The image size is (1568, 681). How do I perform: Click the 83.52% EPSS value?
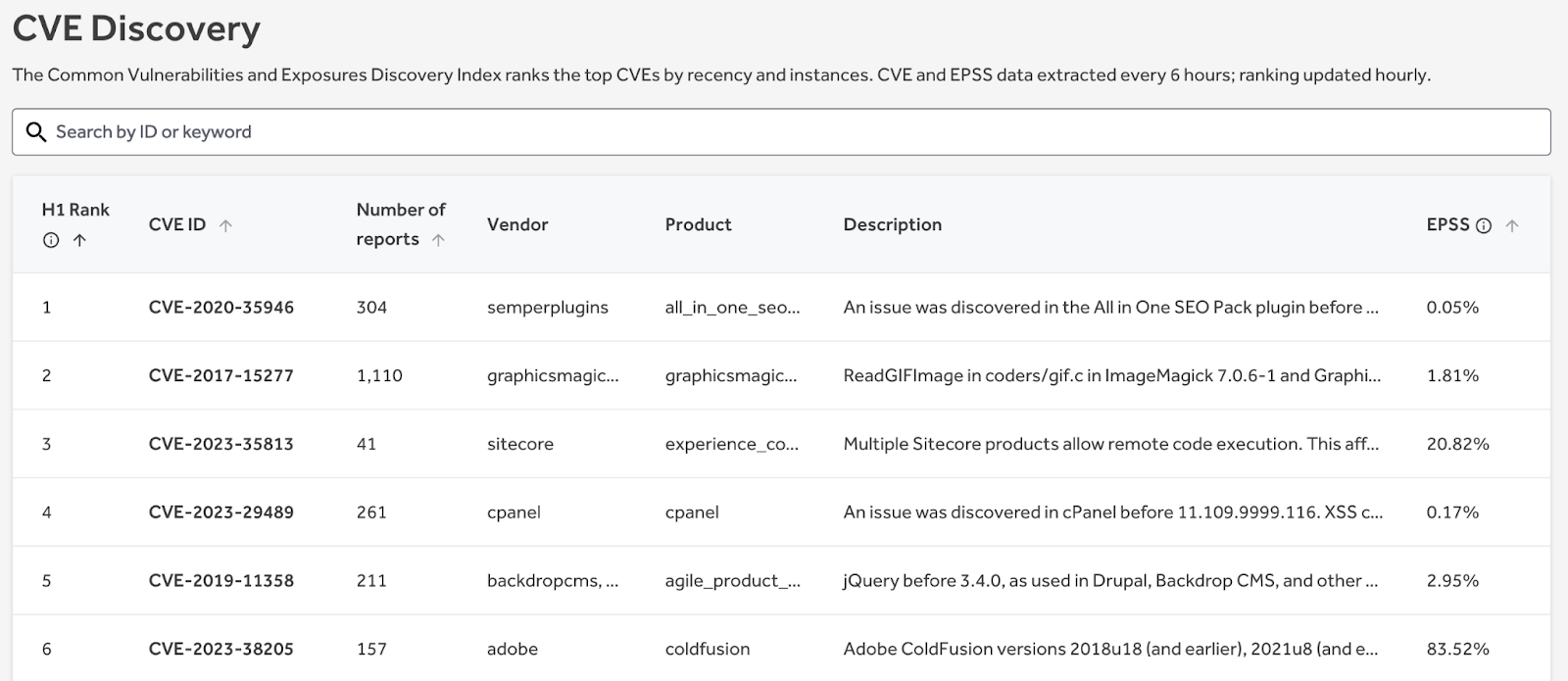point(1458,649)
